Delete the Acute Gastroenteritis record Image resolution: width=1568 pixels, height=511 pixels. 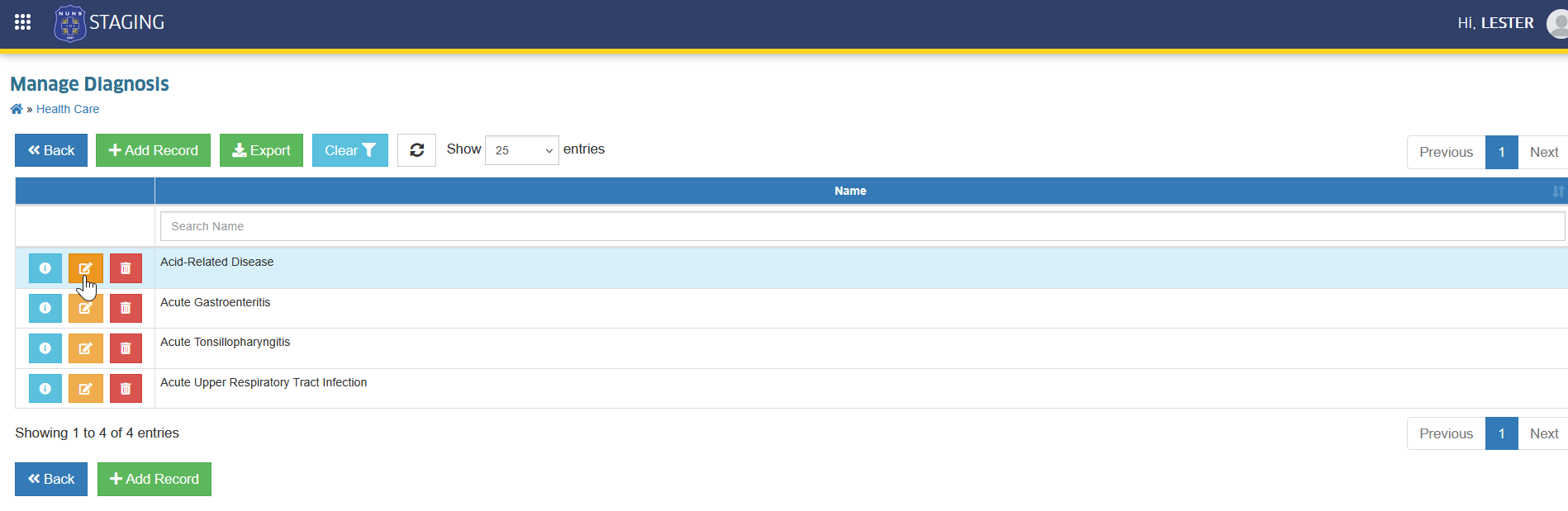coord(126,308)
